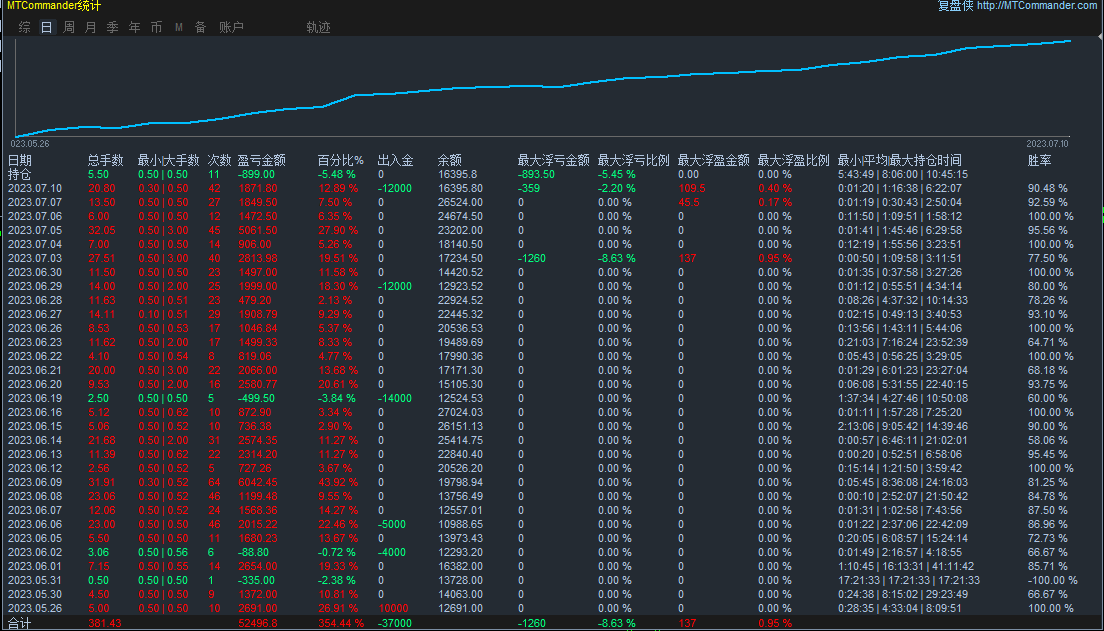Viewport: 1104px width, 631px height.
Task: Click the balance value 27024.03
Action: pos(460,413)
